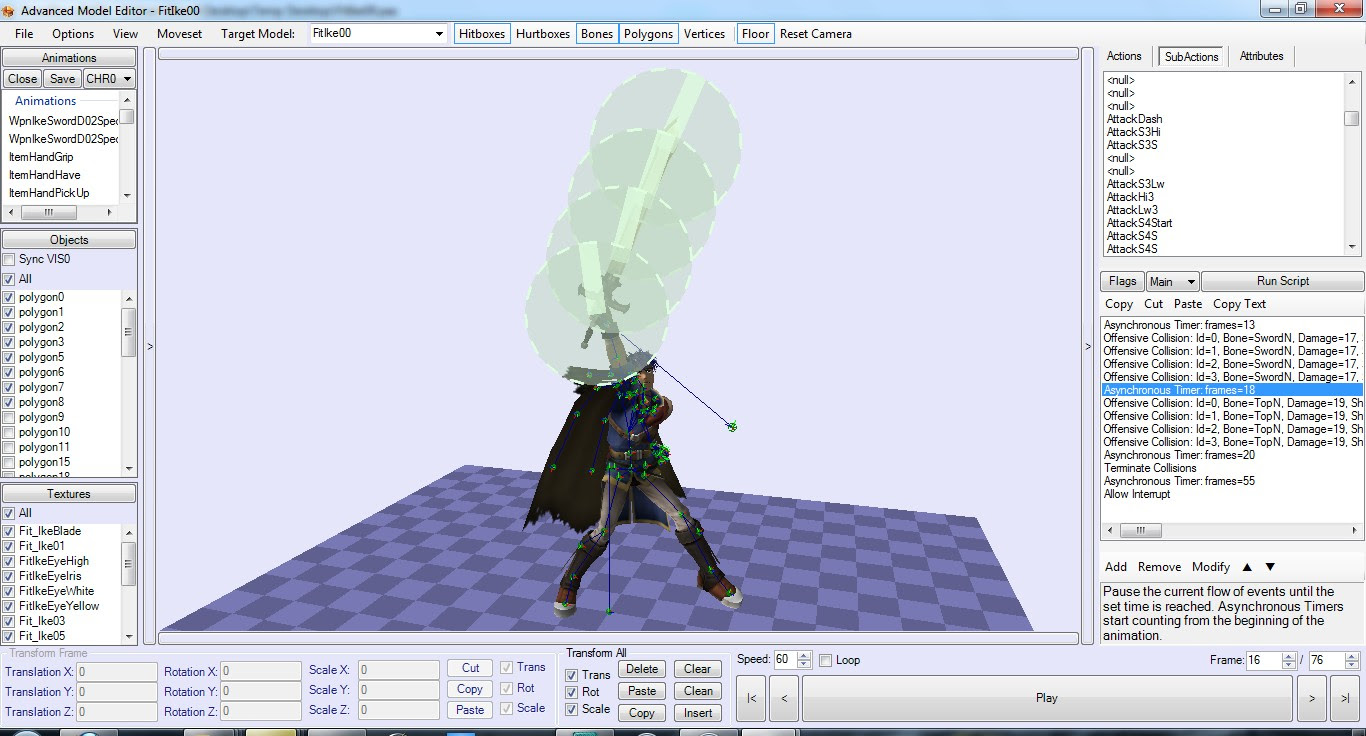This screenshot has height=736, width=1366.
Task: Click the Clear button
Action: [x=698, y=669]
